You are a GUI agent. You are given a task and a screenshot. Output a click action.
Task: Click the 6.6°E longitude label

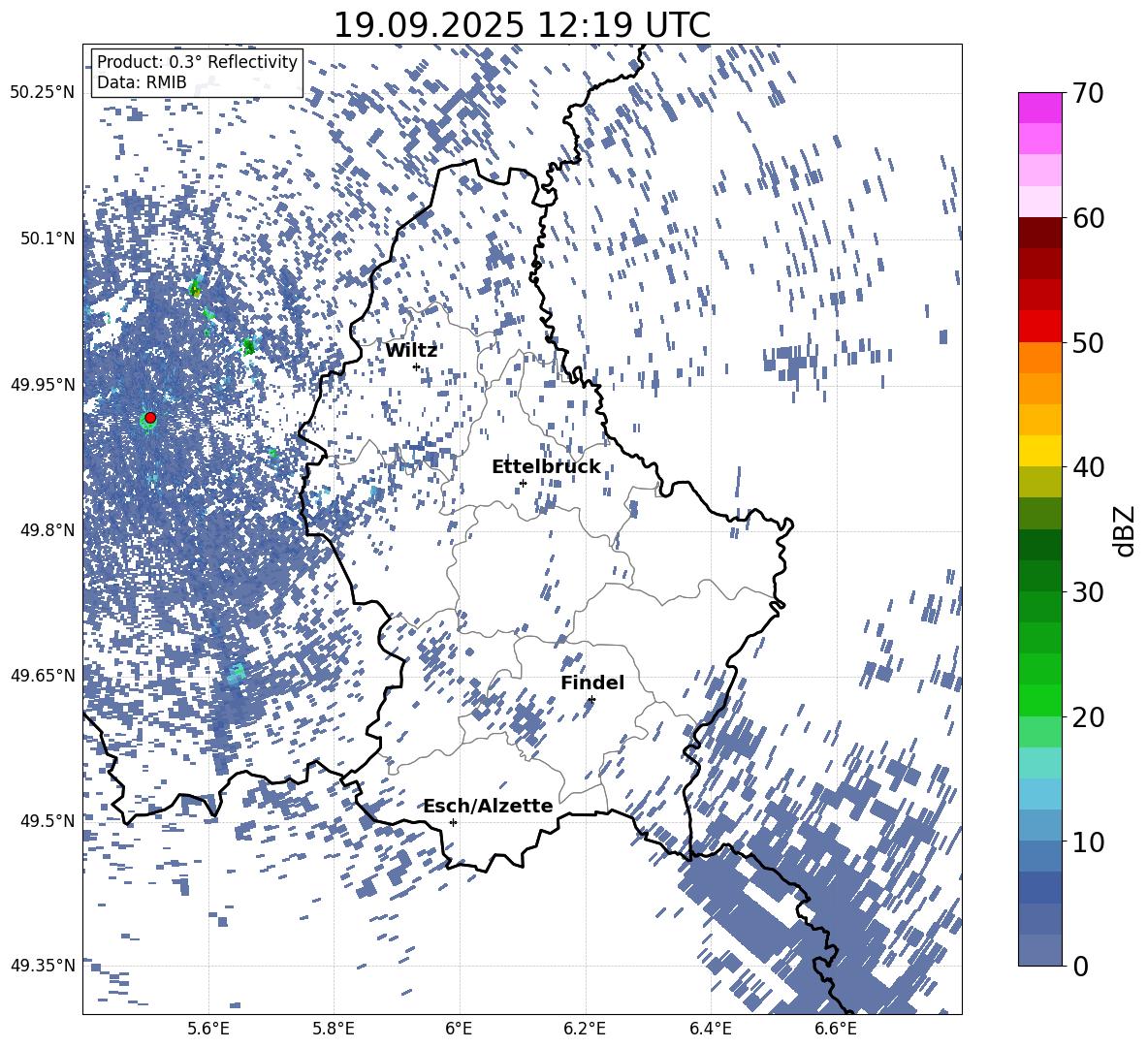(836, 1031)
